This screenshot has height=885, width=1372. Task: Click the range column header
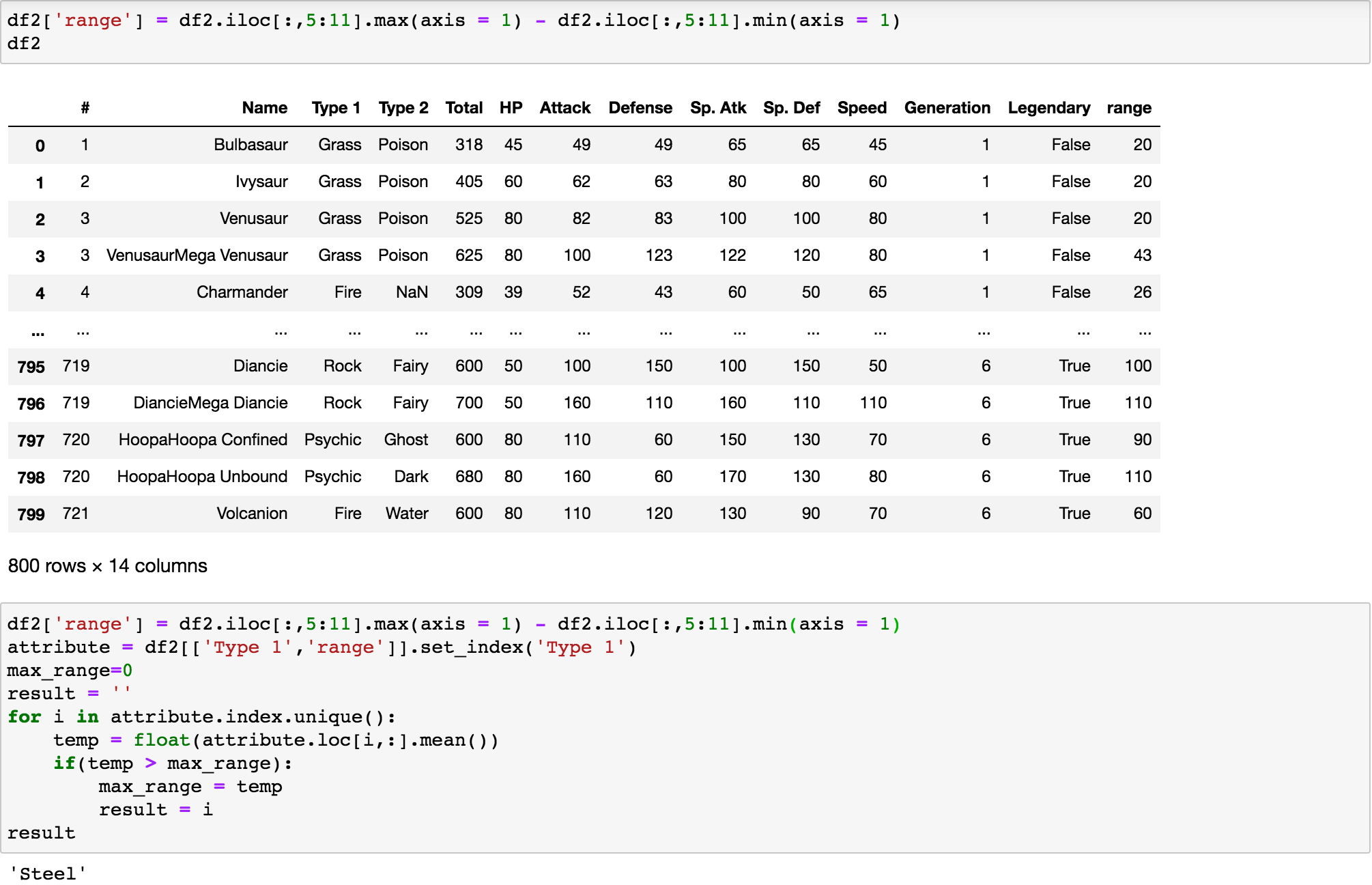1128,108
